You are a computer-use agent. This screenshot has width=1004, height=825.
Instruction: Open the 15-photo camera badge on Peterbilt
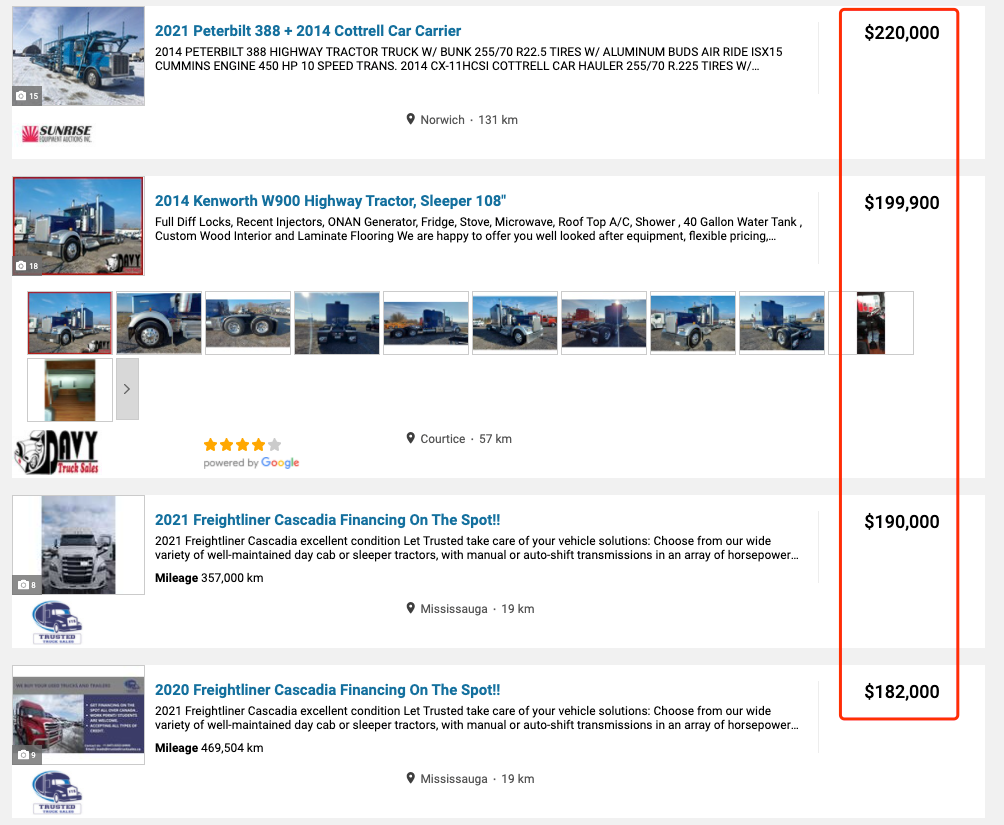[27, 96]
